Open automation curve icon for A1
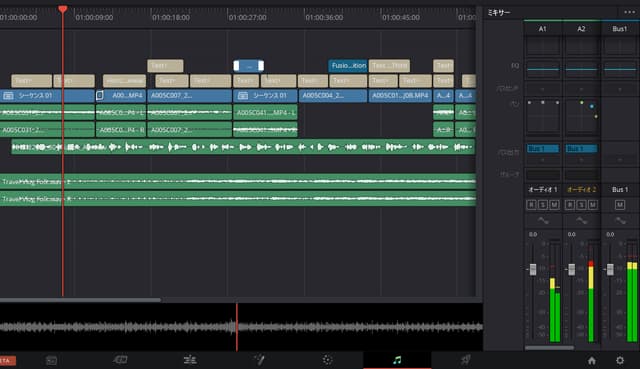The height and width of the screenshot is (369, 640). 543,220
